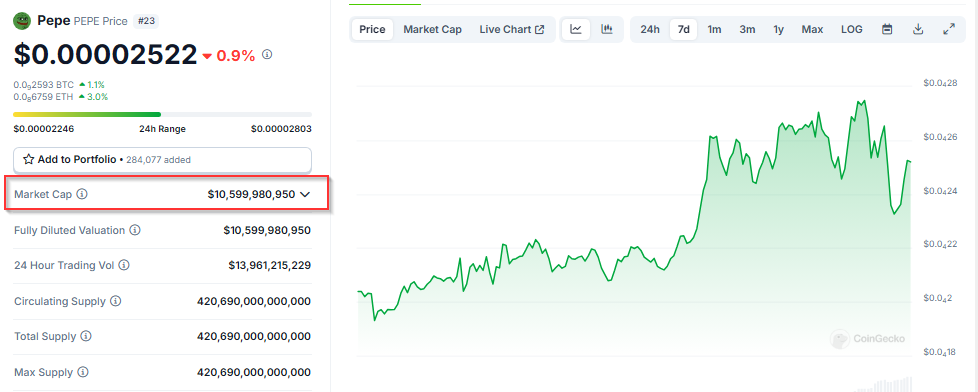Click info icon beside 24 Hour Trading Vol
Viewport: 978px width, 392px height.
(123, 265)
